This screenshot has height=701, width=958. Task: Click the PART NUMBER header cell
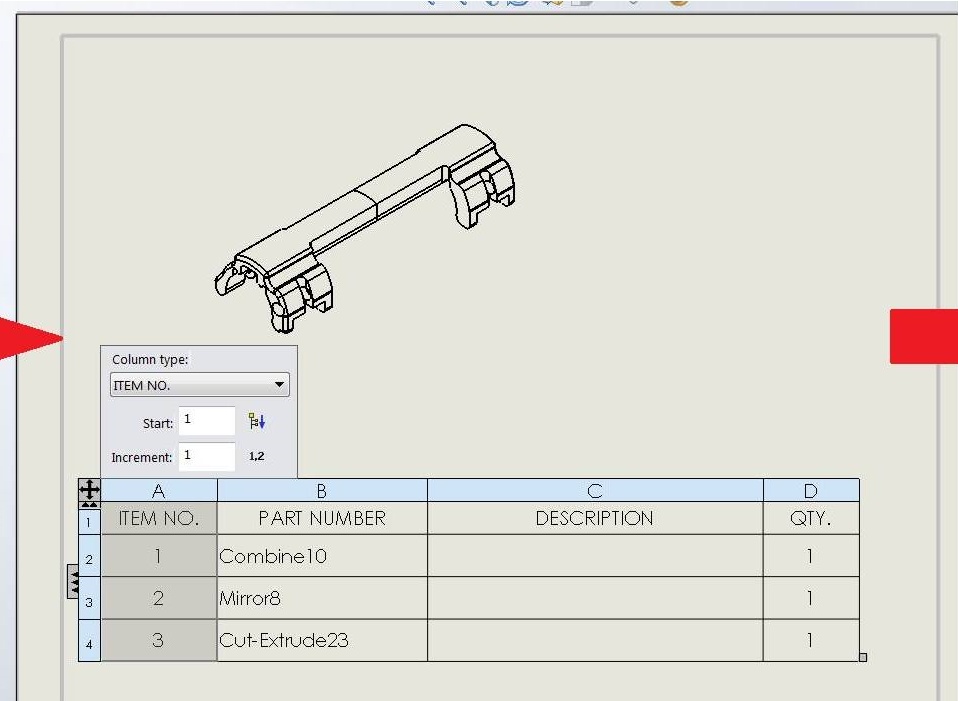point(322,518)
